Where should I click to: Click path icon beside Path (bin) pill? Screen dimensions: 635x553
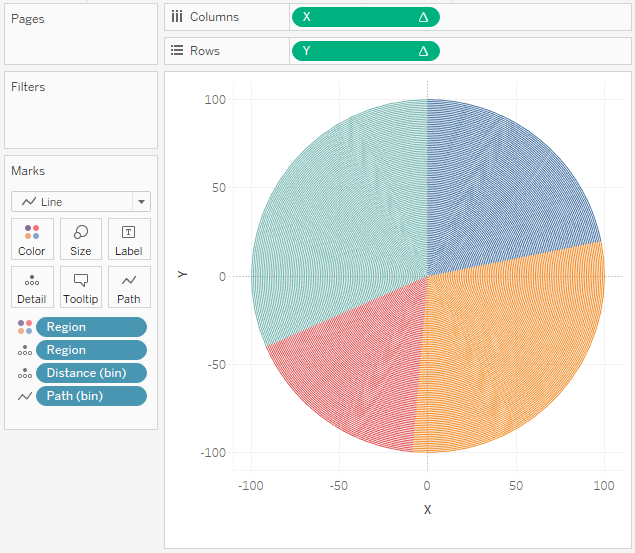25,396
